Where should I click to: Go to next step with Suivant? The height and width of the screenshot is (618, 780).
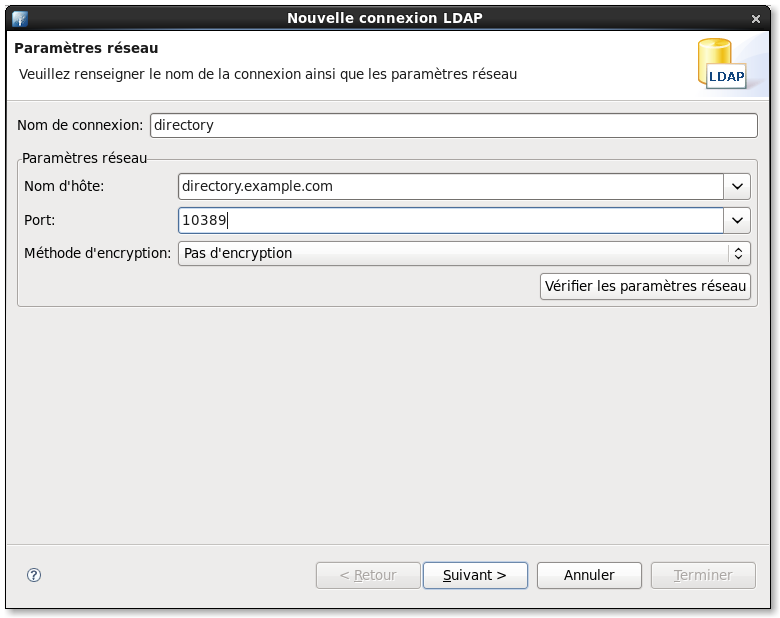(475, 575)
